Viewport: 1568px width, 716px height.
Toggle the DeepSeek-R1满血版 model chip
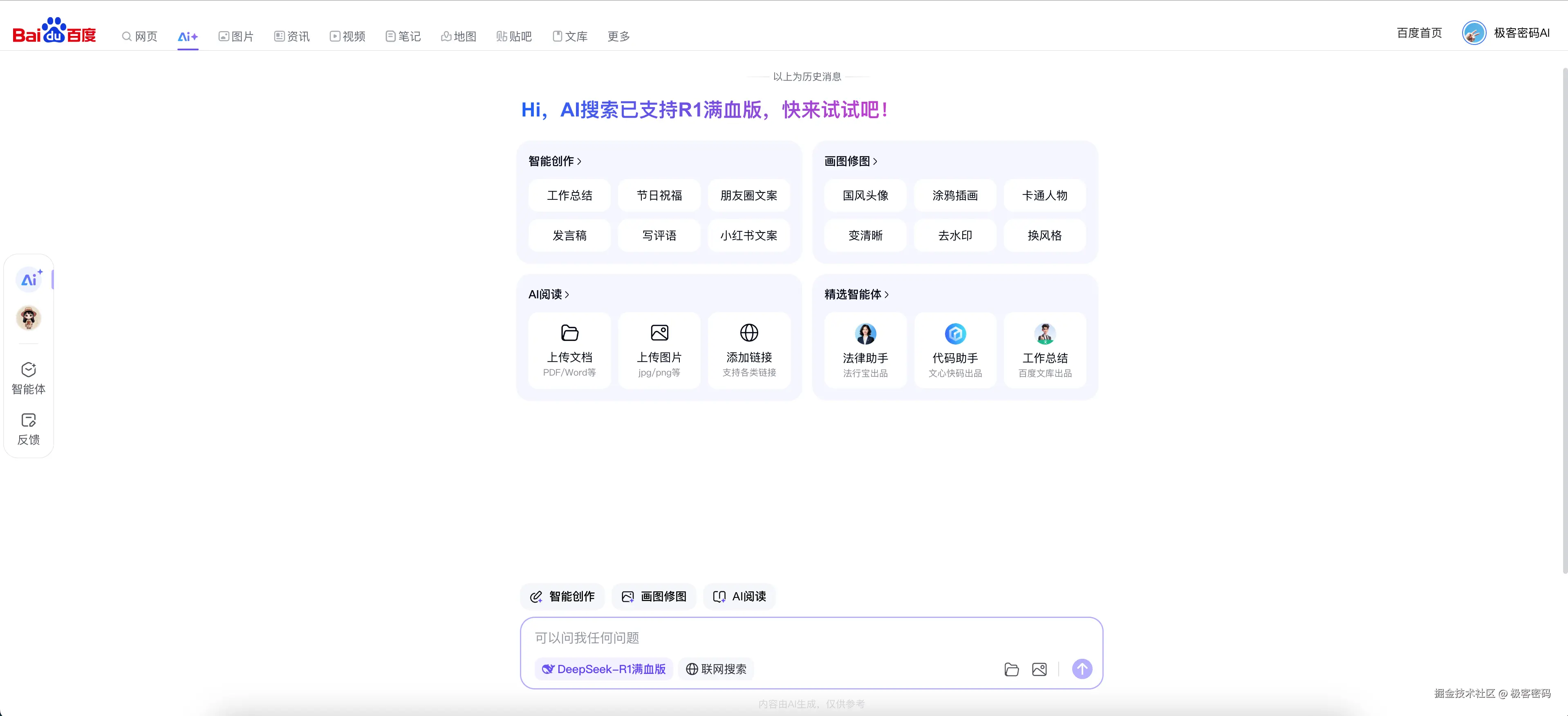point(603,669)
